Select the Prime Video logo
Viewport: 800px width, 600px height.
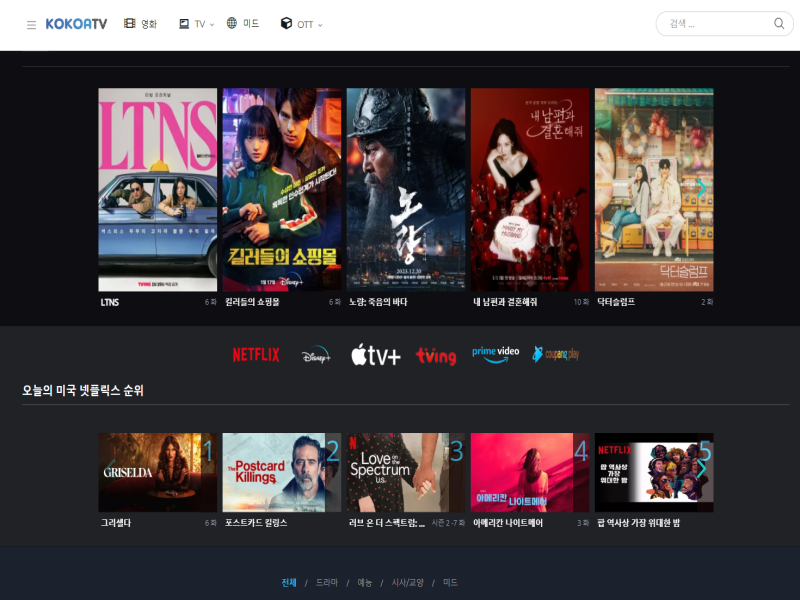(496, 353)
